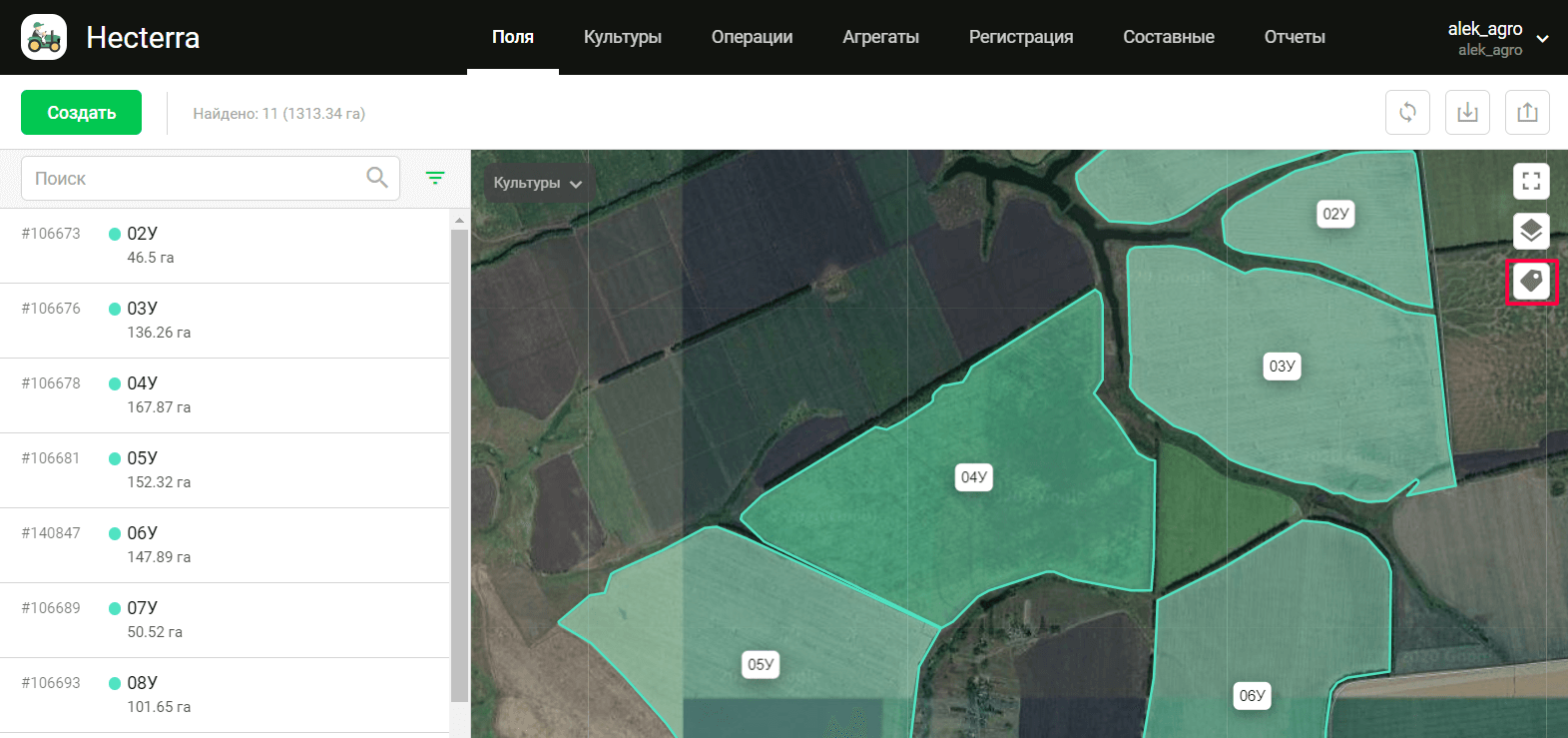Switch to the Операции tab

(x=752, y=37)
